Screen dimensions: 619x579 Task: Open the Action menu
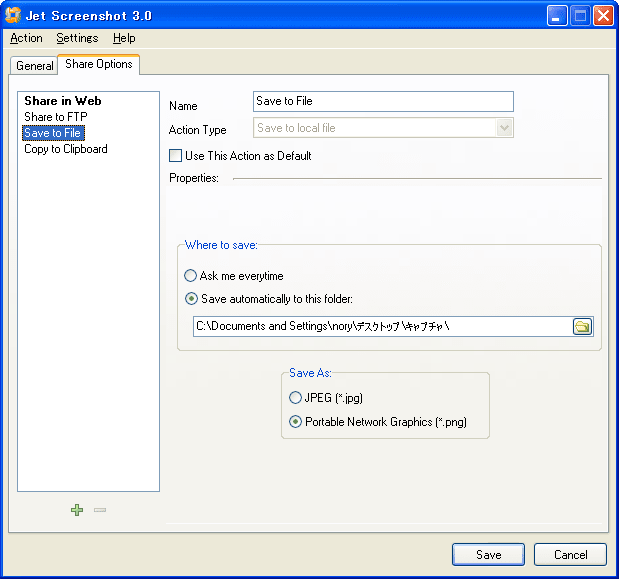(26, 38)
